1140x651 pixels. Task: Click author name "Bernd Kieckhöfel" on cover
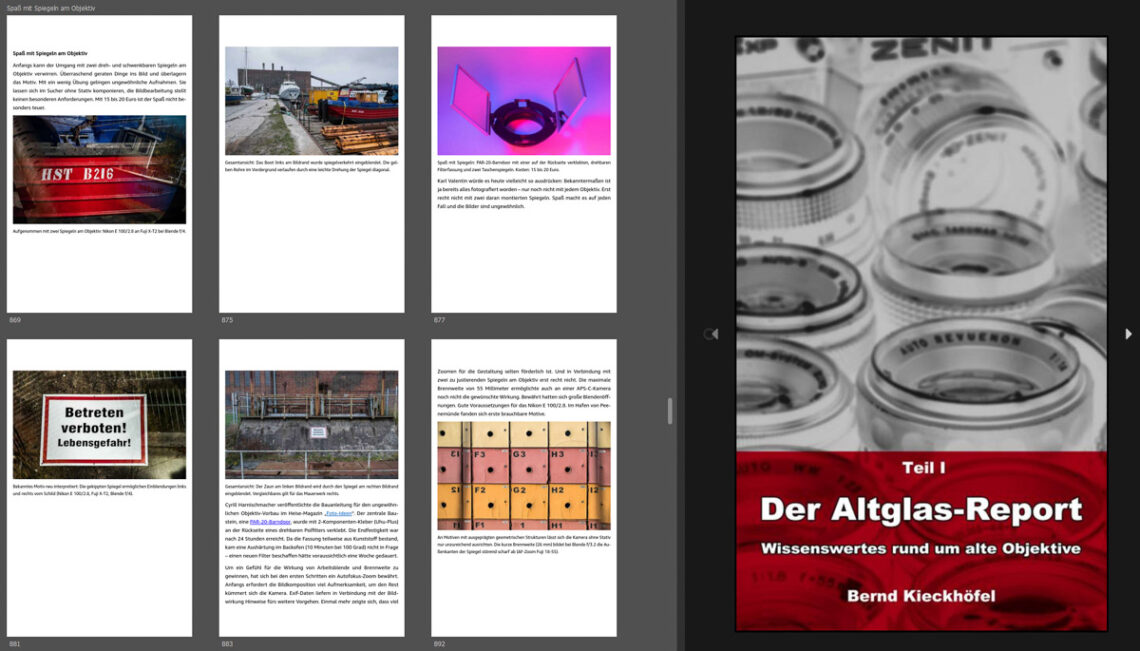point(921,596)
